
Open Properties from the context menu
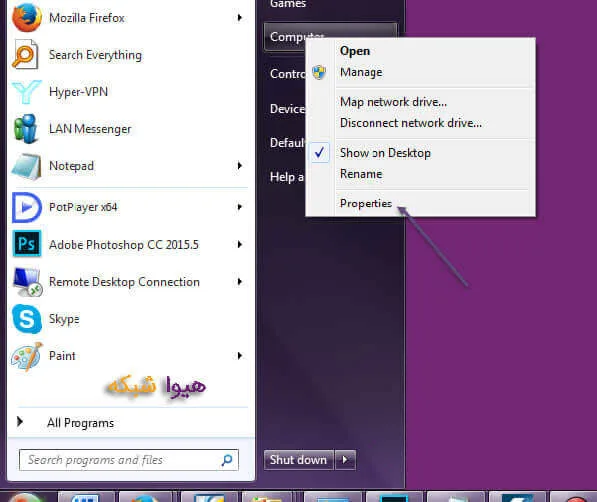coord(421,203)
